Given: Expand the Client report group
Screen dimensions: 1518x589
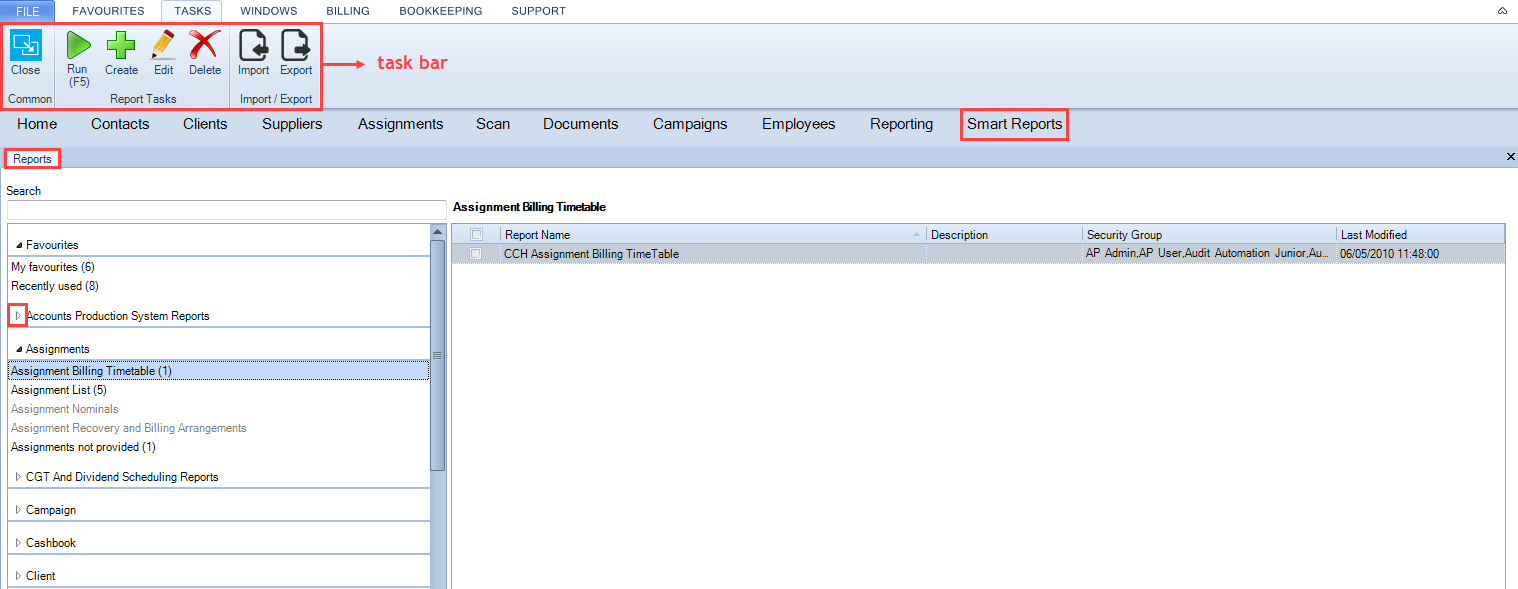Looking at the screenshot, I should [18, 576].
